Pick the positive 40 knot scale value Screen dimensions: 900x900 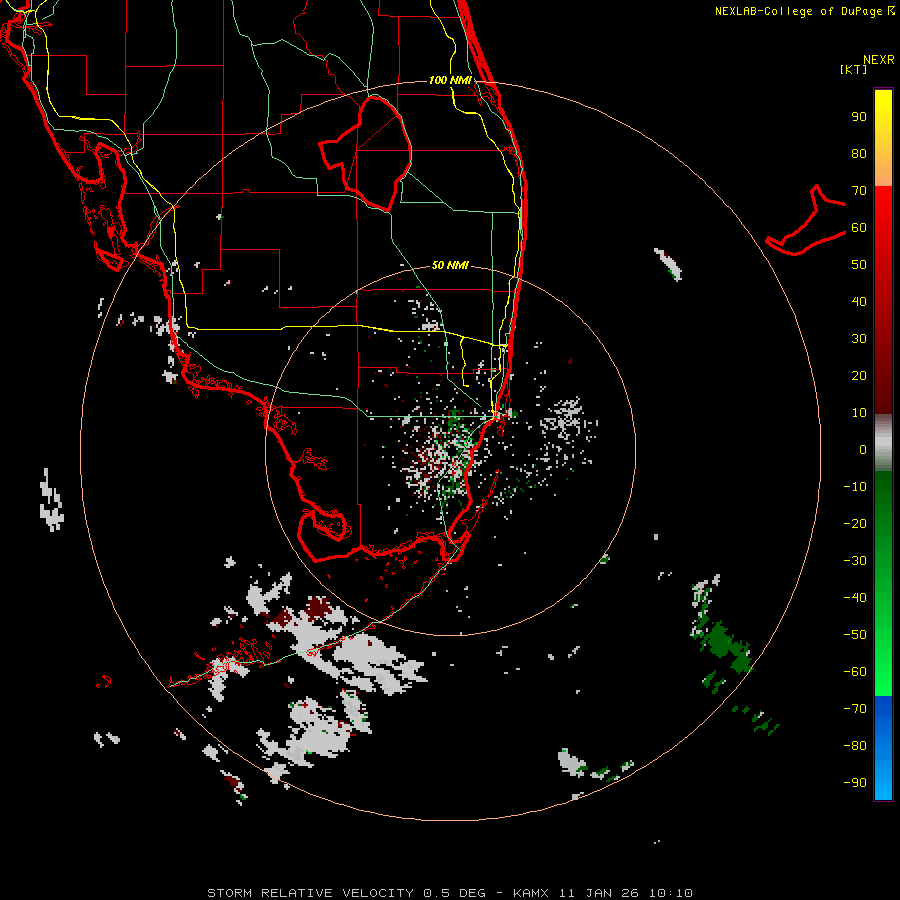(859, 301)
